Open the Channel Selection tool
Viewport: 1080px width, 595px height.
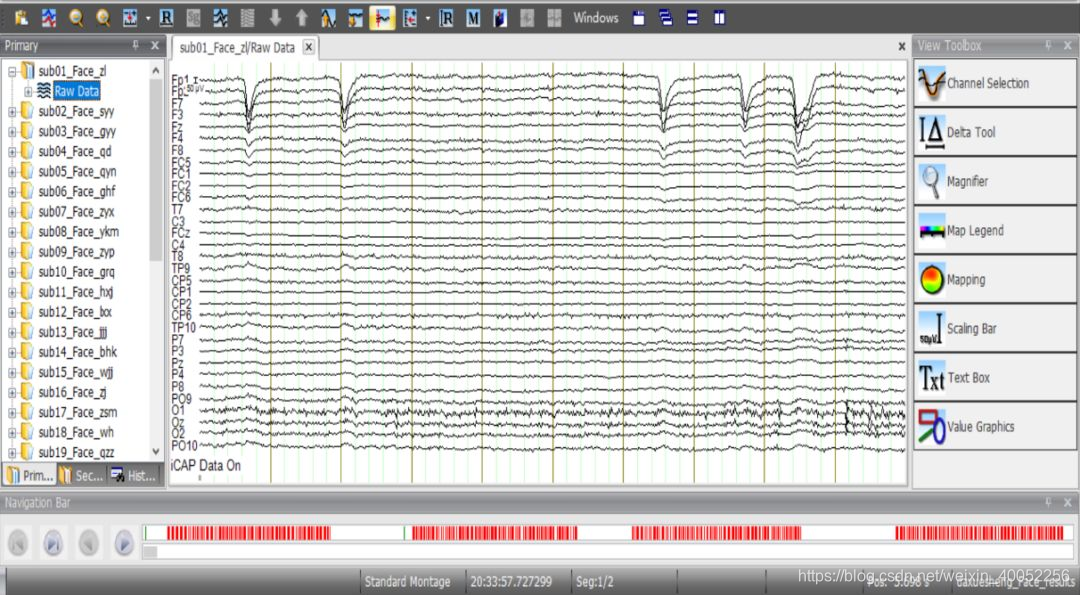pos(995,83)
